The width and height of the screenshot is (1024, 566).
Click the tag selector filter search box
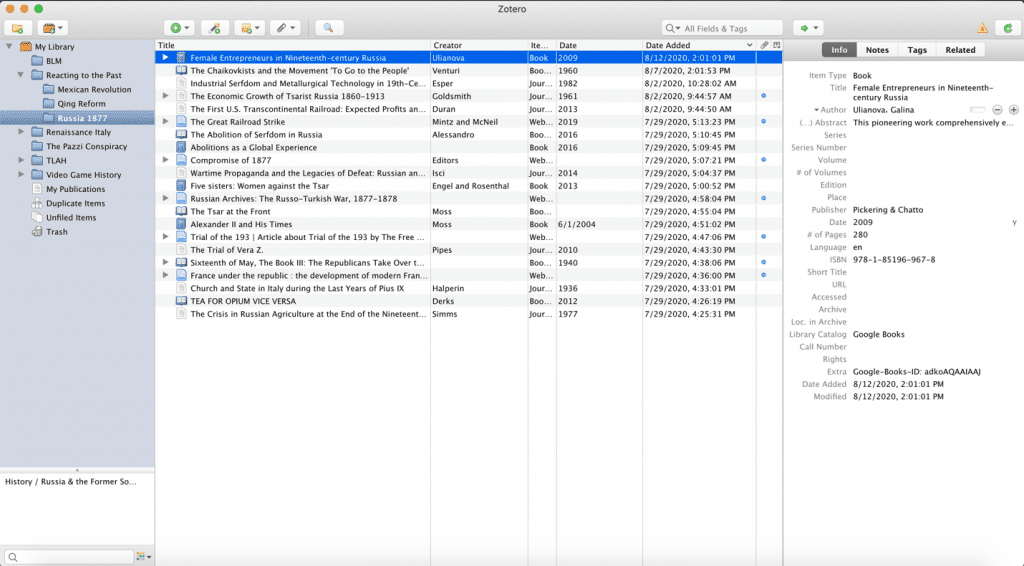pos(67,557)
